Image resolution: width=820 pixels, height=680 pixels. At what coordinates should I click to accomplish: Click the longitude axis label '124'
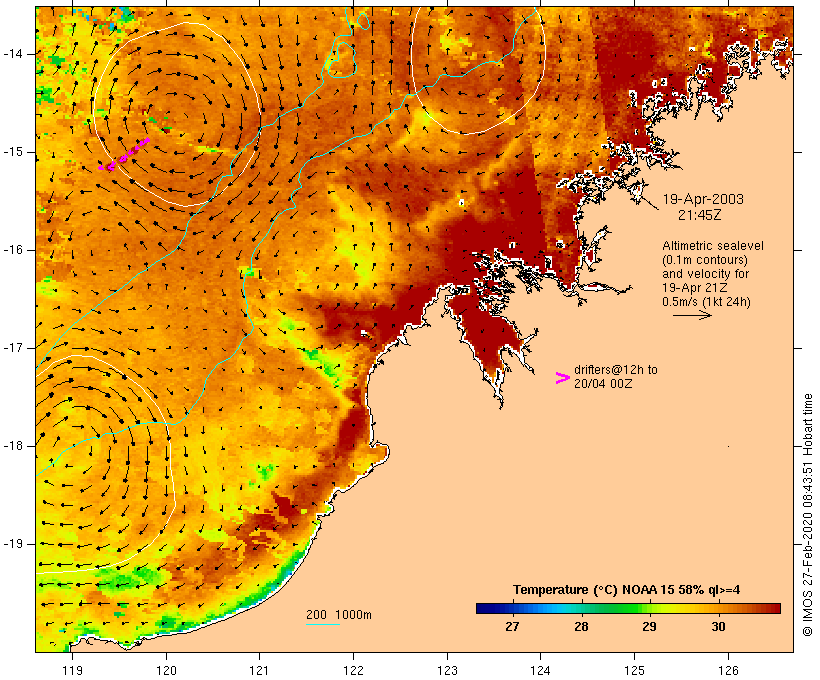point(541,671)
